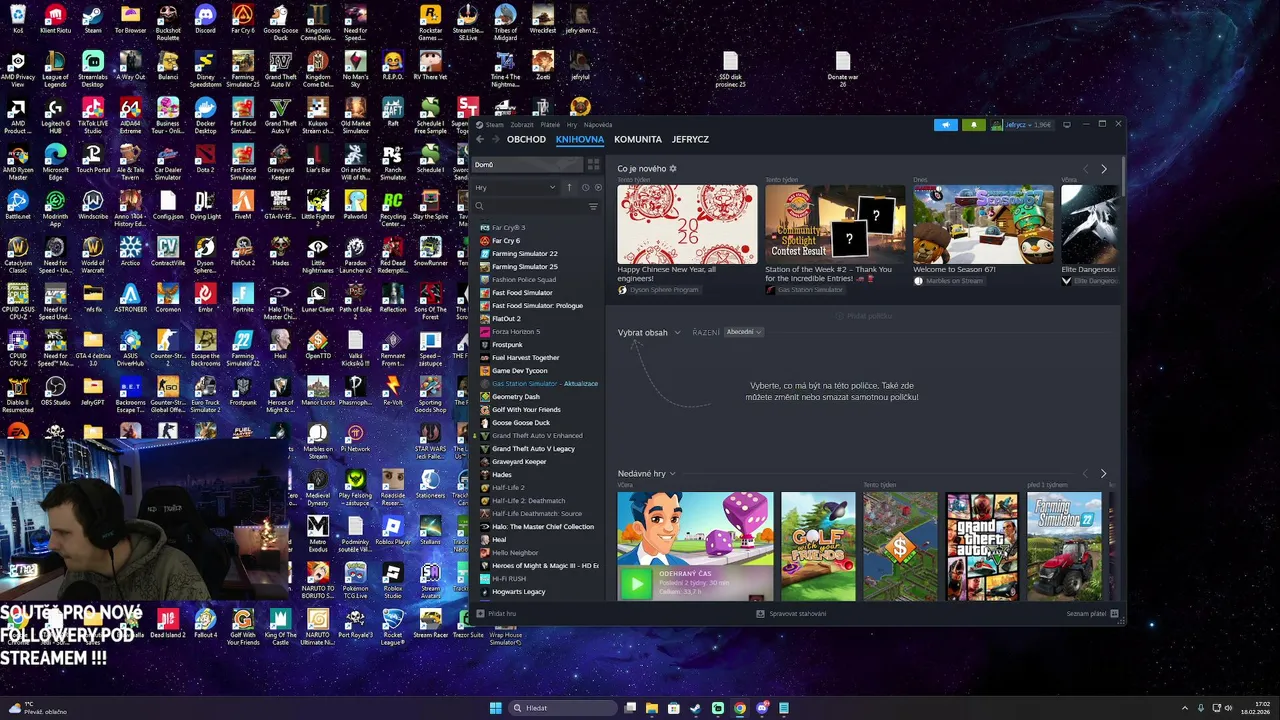
Task: Click Přidat poličku button
Action: click(x=864, y=316)
